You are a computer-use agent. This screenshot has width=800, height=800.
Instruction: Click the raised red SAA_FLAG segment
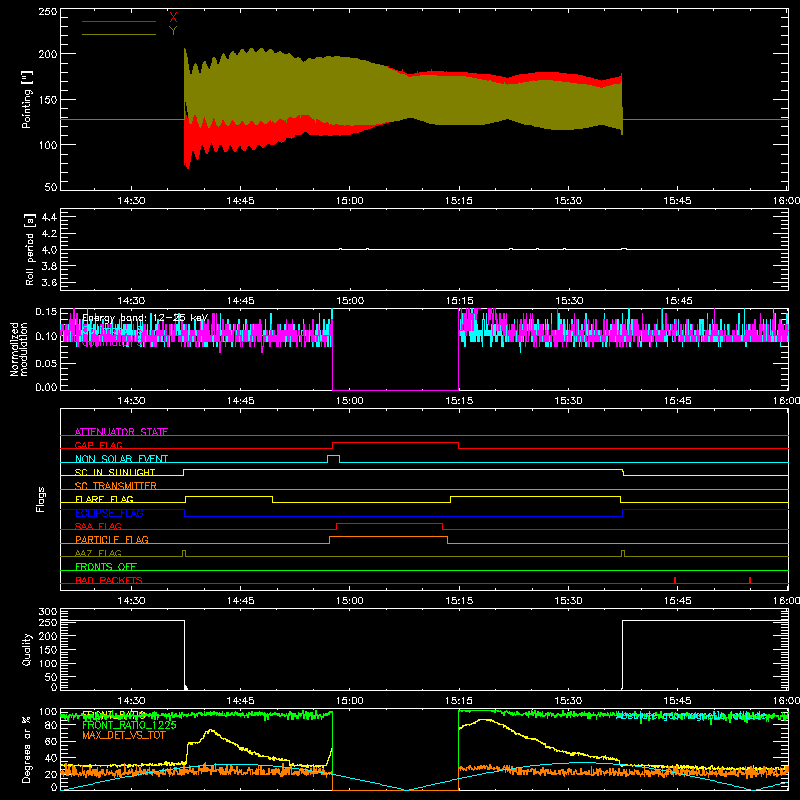(x=389, y=523)
